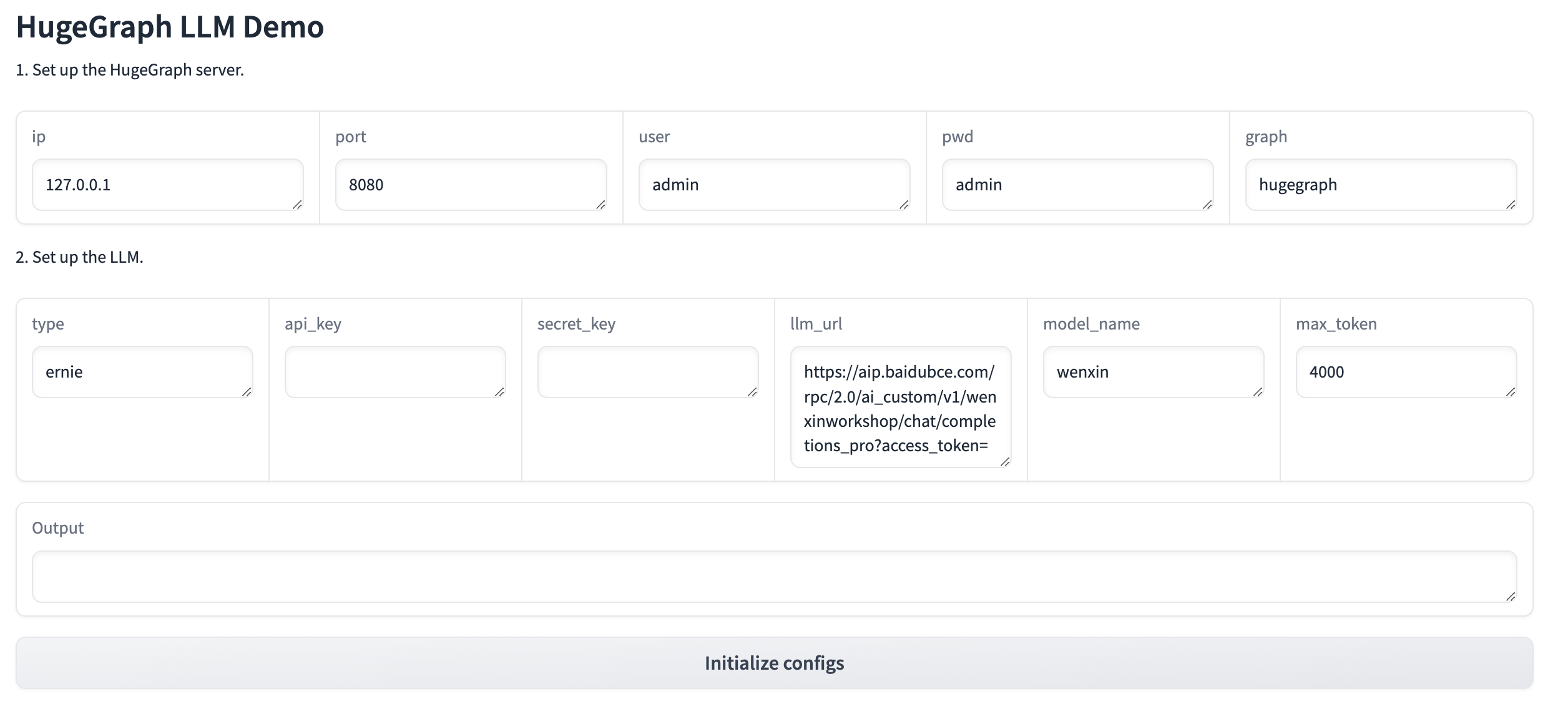Click the max_token field showing 4000
The image size is (1568, 714).
1406,372
